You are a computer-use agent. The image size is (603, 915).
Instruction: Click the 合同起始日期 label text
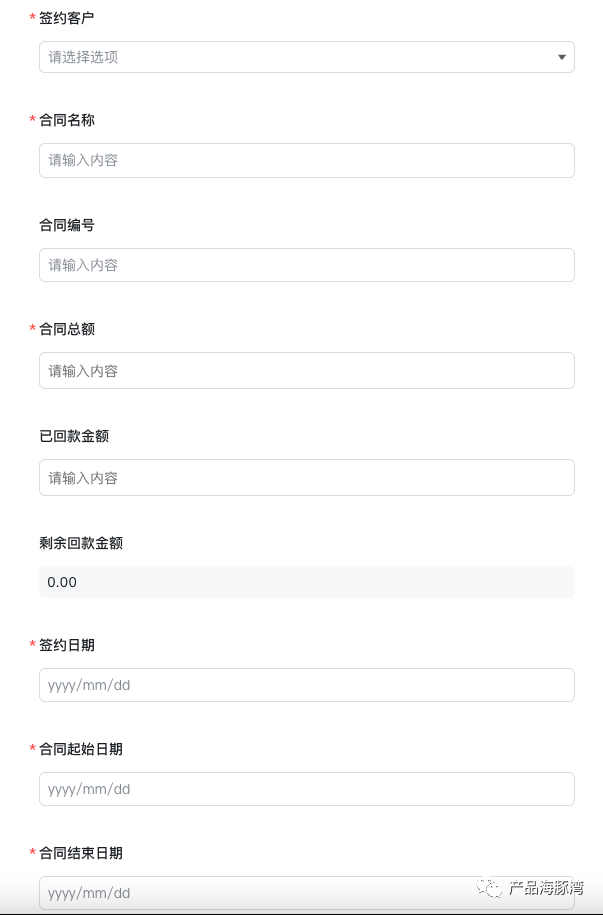pyautogui.click(x=81, y=749)
